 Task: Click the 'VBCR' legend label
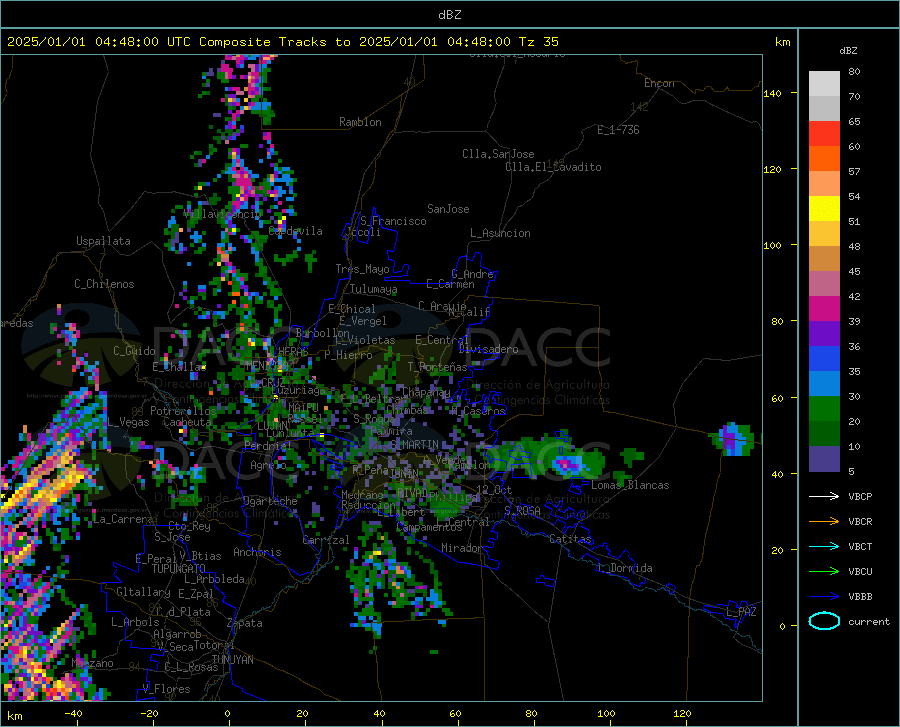click(860, 522)
